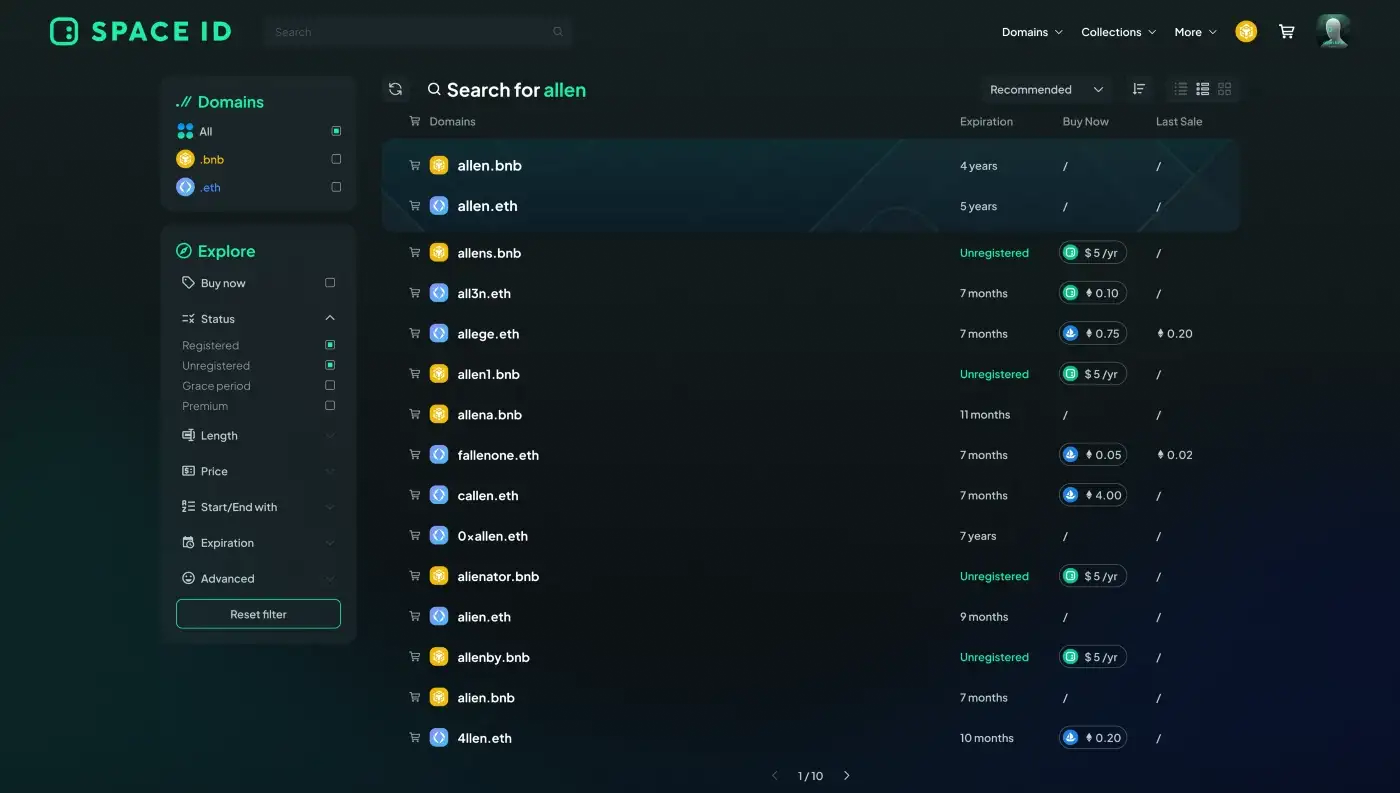1400x793 pixels.
Task: Add 0xallen.eth to cart
Action: click(414, 535)
